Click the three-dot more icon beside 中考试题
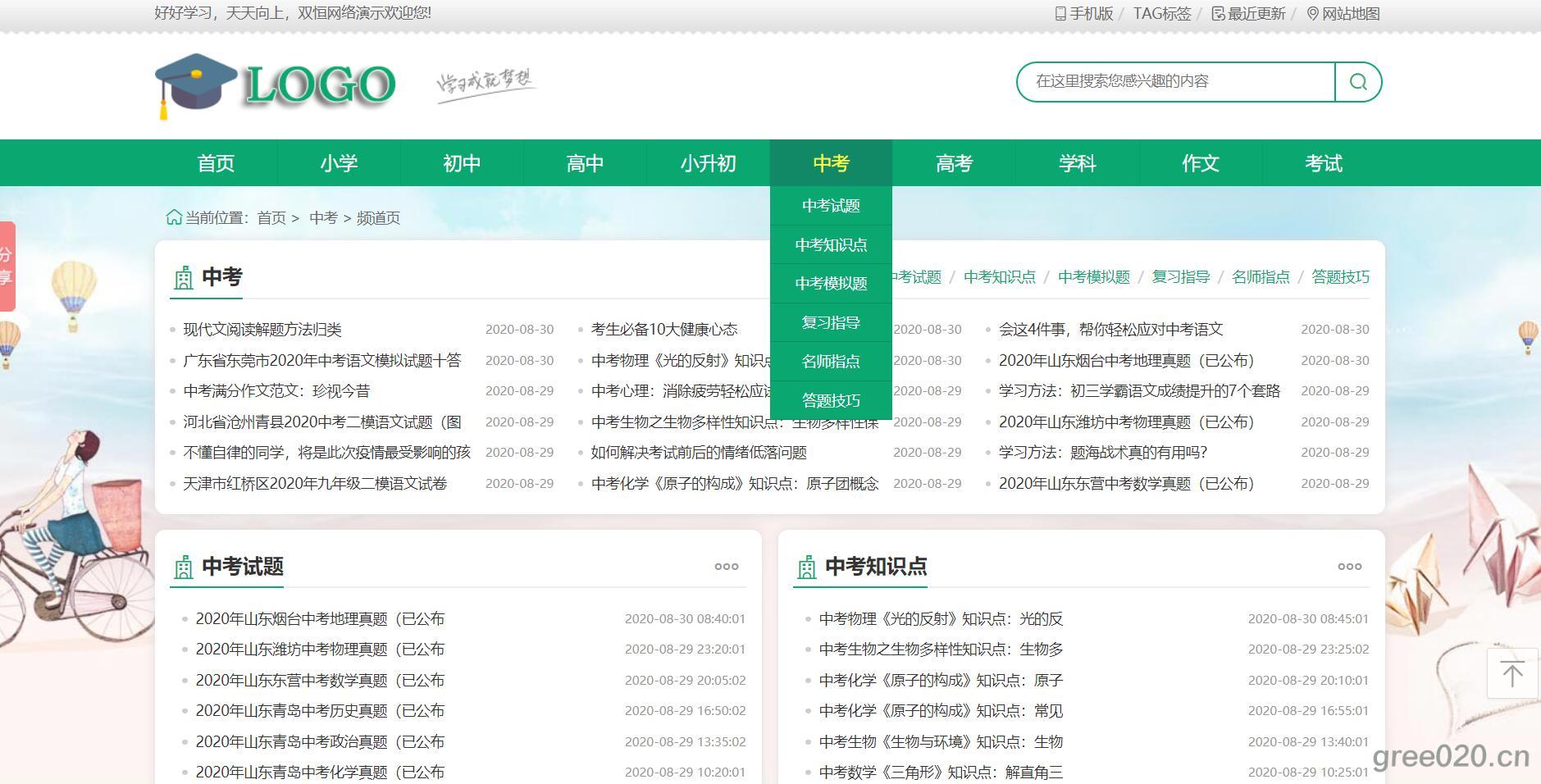Image resolution: width=1541 pixels, height=784 pixels. click(x=726, y=567)
